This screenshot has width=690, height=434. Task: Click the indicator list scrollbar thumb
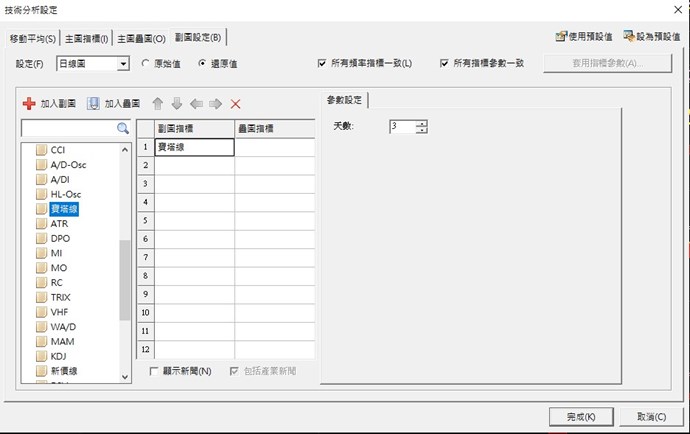pyautogui.click(x=125, y=280)
